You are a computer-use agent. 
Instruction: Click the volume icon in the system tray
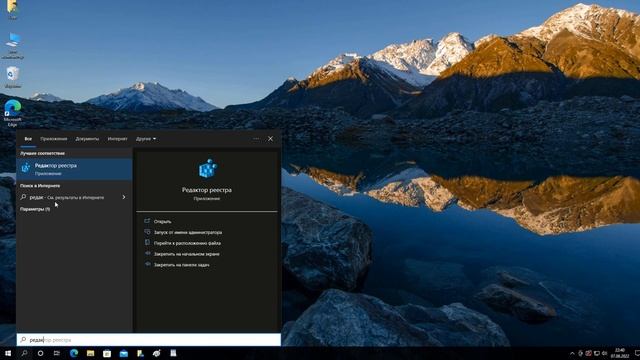tap(604, 353)
